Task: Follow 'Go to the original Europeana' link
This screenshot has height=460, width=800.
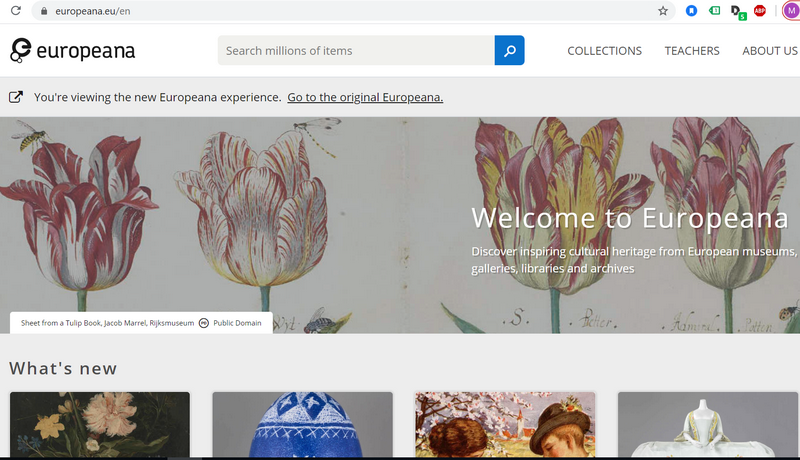Action: click(x=365, y=98)
